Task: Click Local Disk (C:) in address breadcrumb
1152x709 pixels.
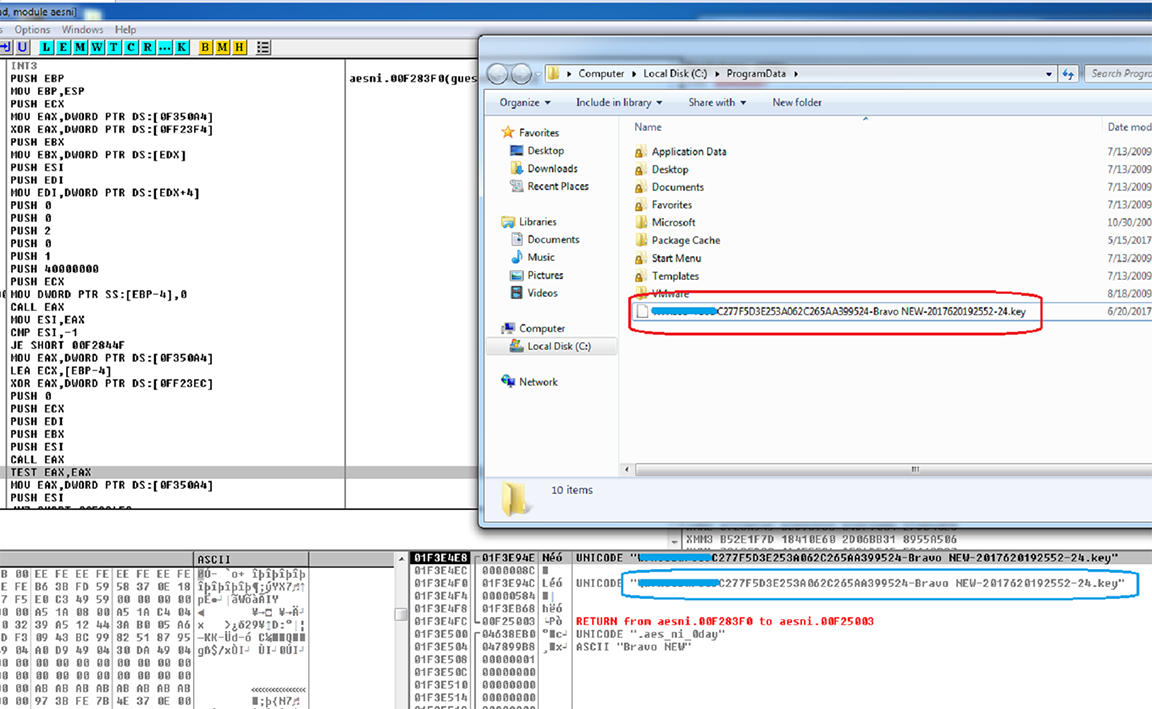Action: pos(674,73)
